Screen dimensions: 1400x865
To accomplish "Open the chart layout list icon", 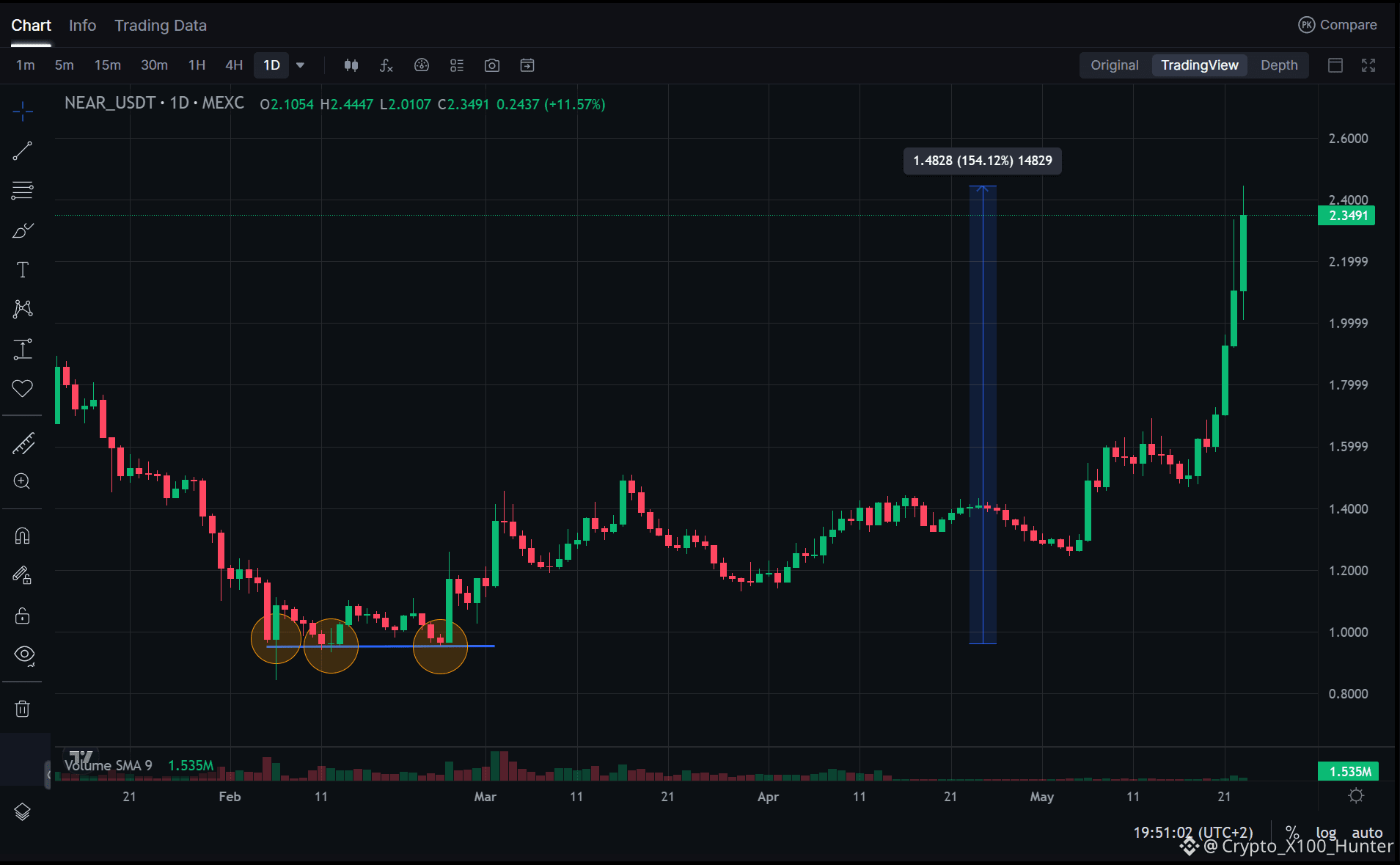I will pos(457,65).
